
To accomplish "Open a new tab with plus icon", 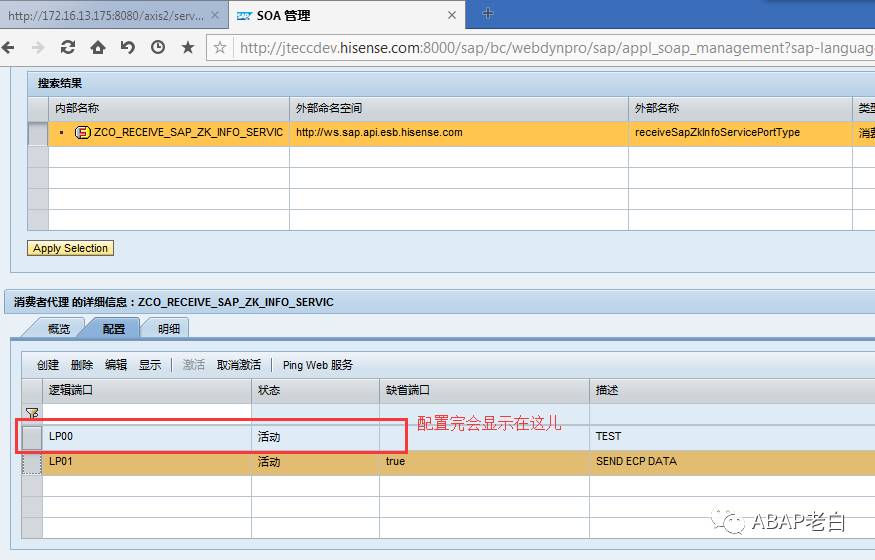I will (x=488, y=13).
